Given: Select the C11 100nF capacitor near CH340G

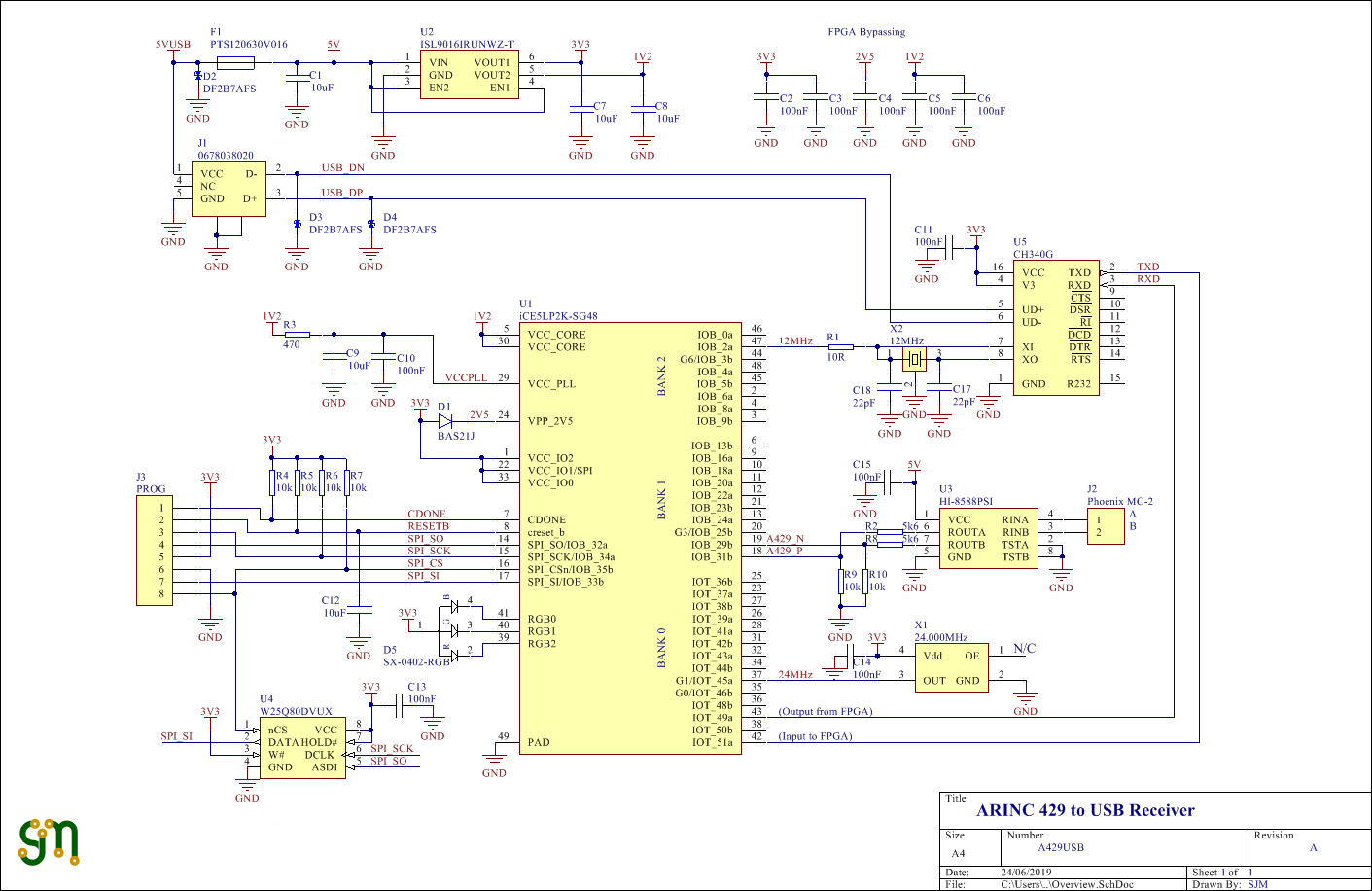Looking at the screenshot, I should (951, 248).
